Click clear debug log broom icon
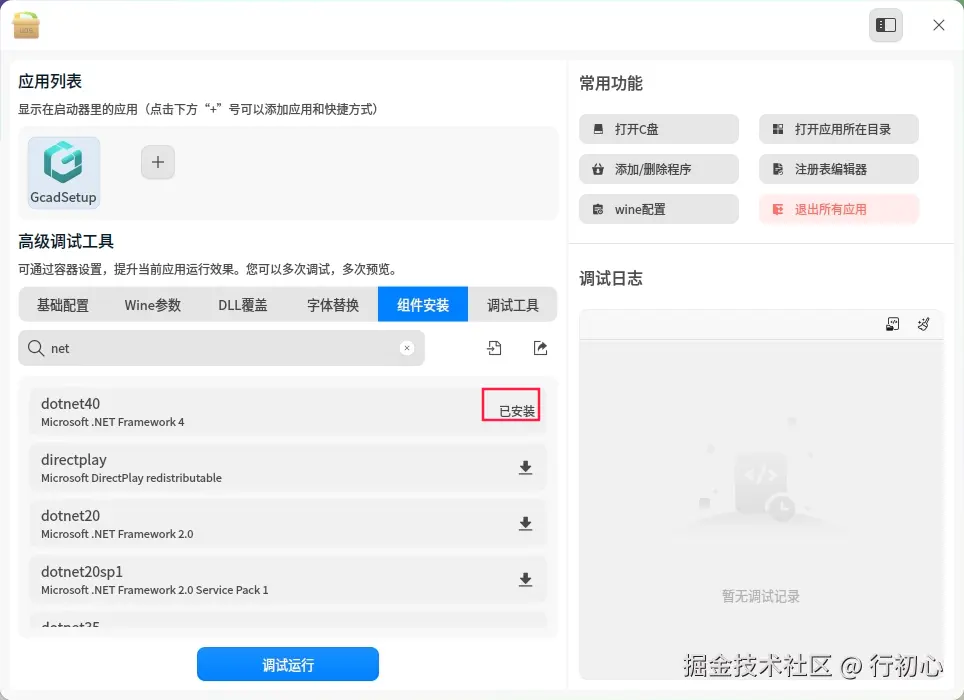964x700 pixels. [x=923, y=324]
